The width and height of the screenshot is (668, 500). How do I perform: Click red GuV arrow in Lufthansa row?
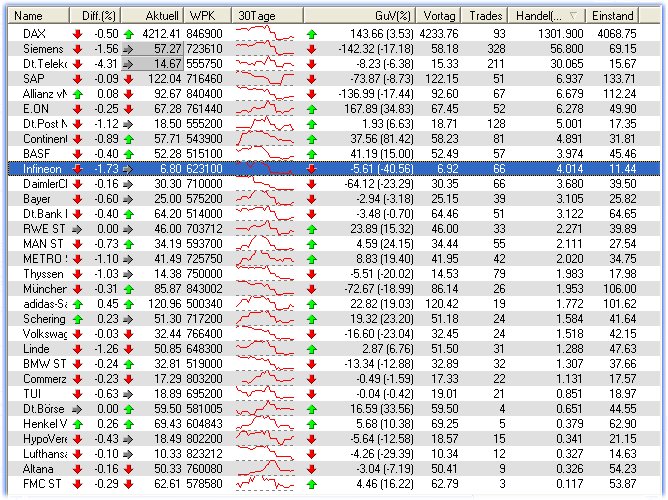click(x=311, y=454)
